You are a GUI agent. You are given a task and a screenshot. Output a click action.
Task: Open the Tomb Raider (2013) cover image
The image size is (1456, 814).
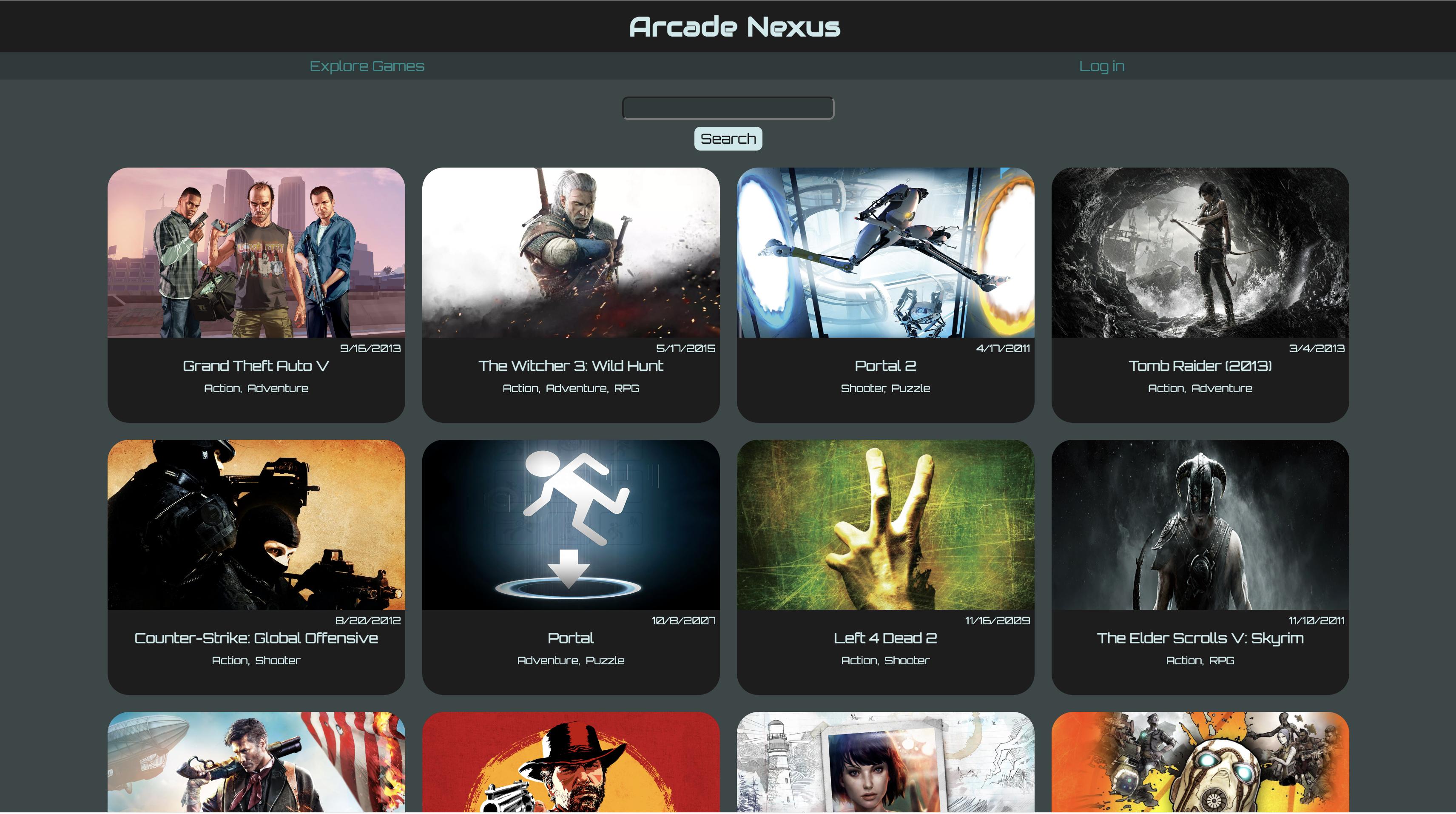tap(1200, 253)
